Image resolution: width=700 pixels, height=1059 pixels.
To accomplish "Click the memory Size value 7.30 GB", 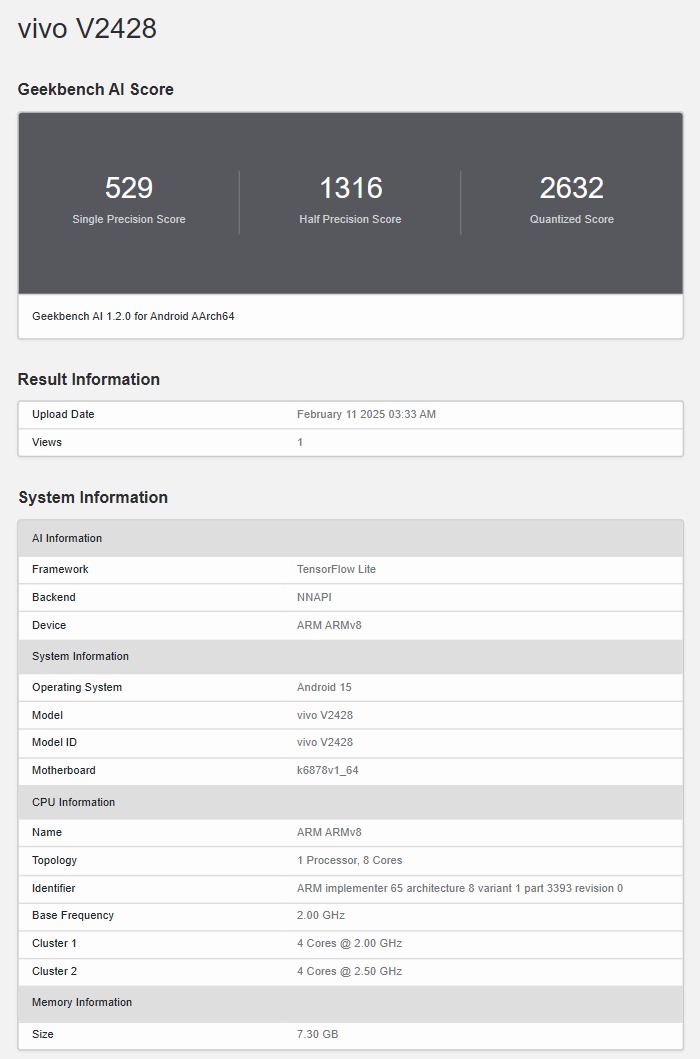I will (317, 1034).
